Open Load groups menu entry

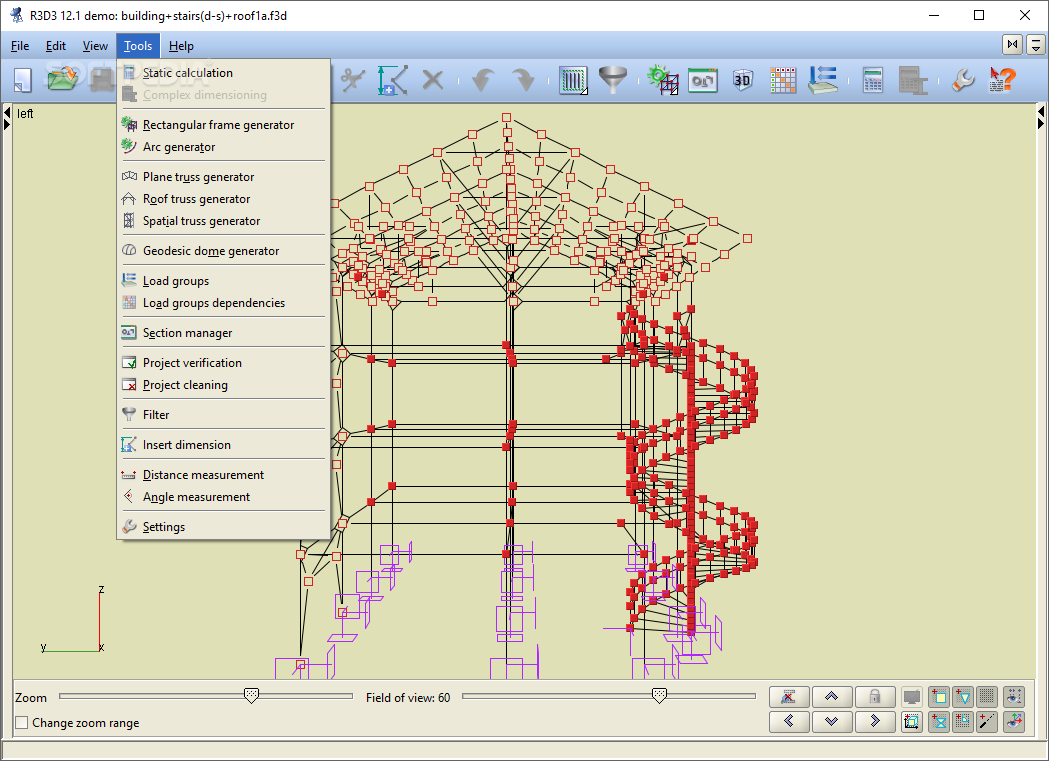tap(223, 282)
